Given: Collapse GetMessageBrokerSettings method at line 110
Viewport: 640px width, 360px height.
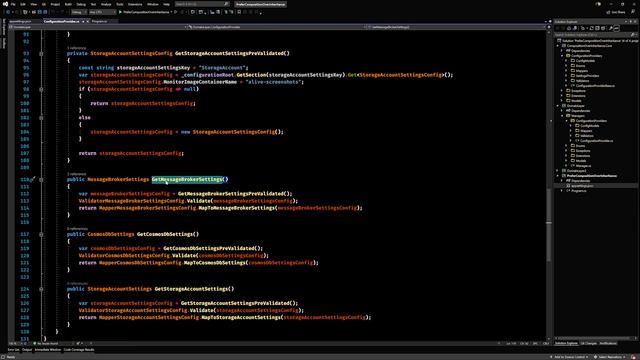Looking at the screenshot, I should (41, 180).
